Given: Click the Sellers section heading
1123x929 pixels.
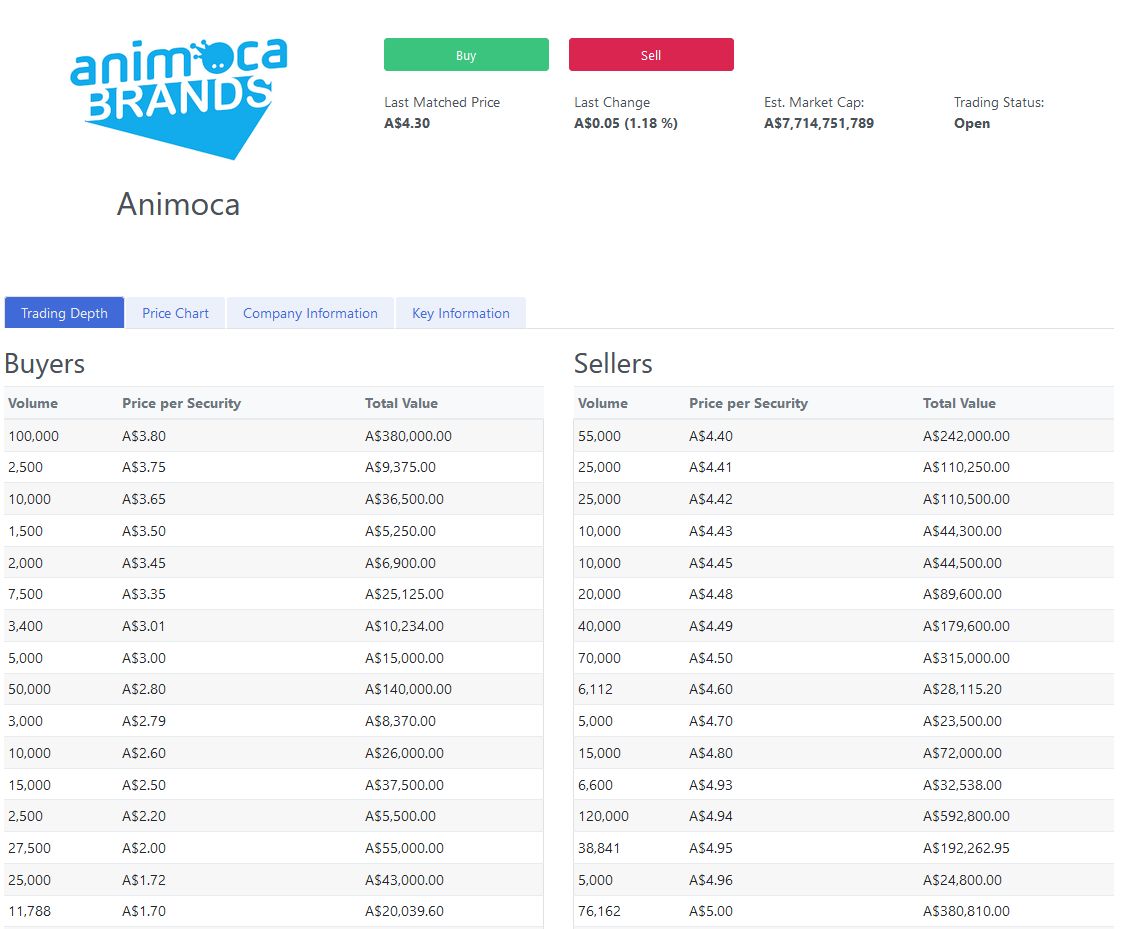Looking at the screenshot, I should click(x=613, y=364).
